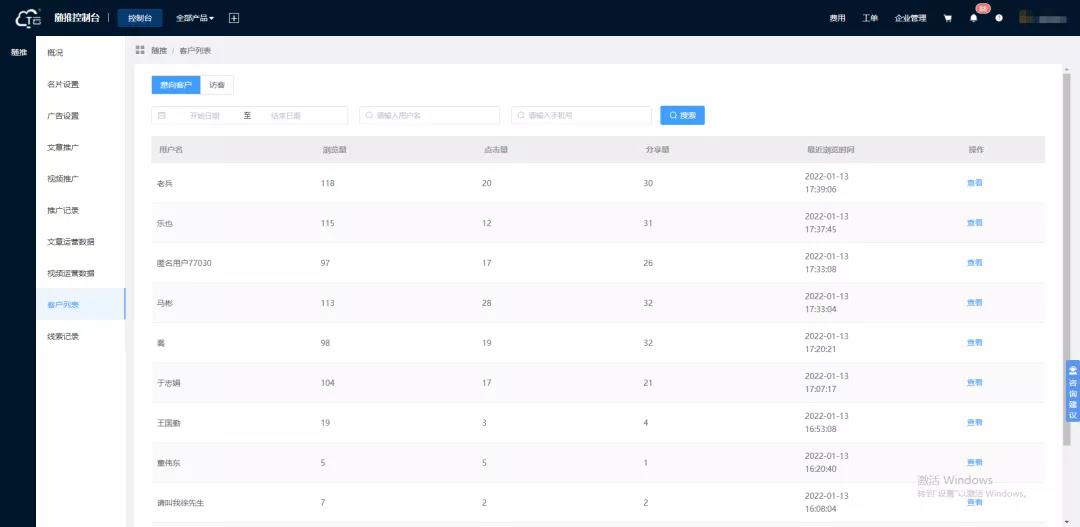Click the grid icon in the breadcrumb

[140, 50]
